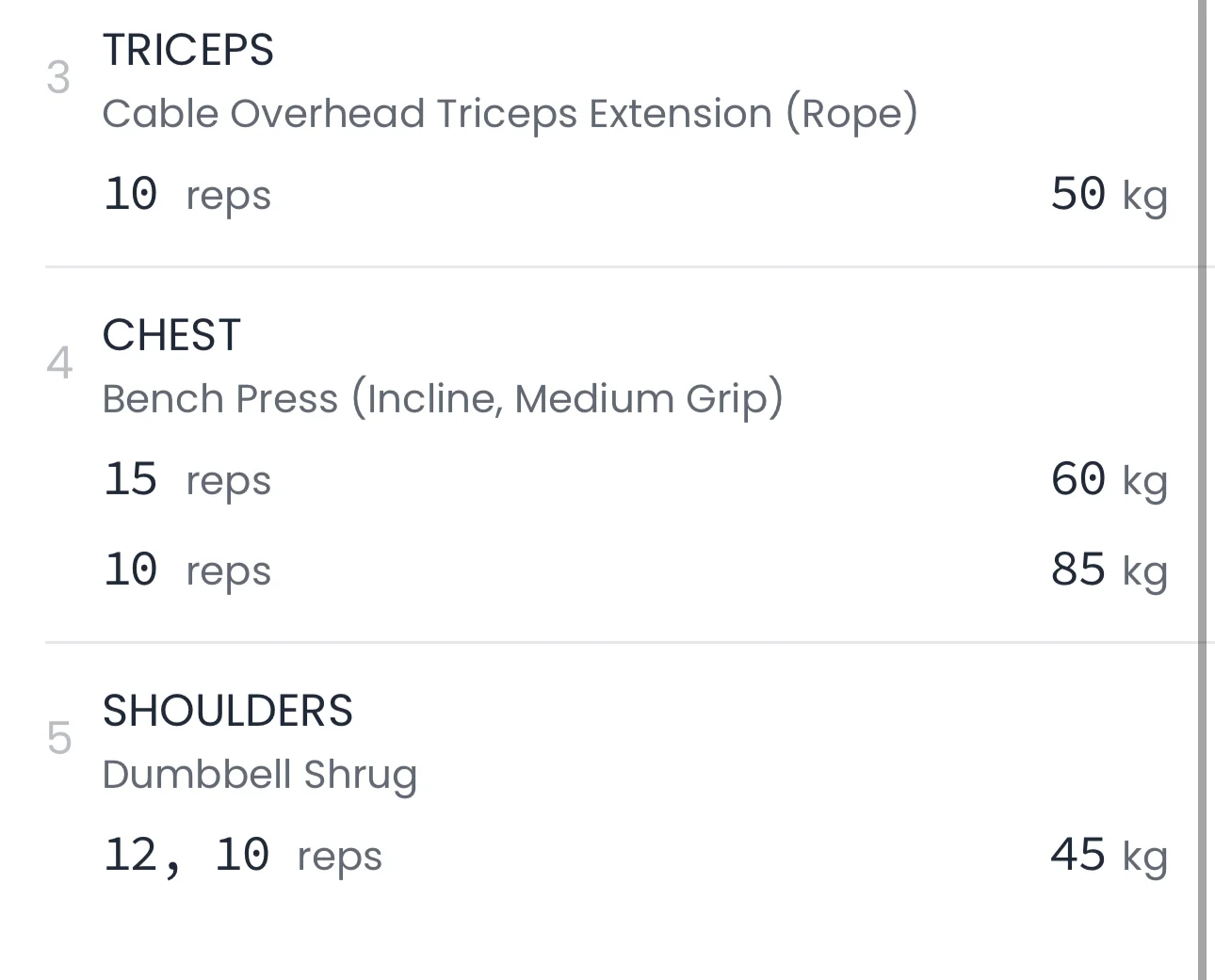The height and width of the screenshot is (980, 1215).
Task: Click the SHOULDERS muscle group heading
Action: [x=227, y=711]
